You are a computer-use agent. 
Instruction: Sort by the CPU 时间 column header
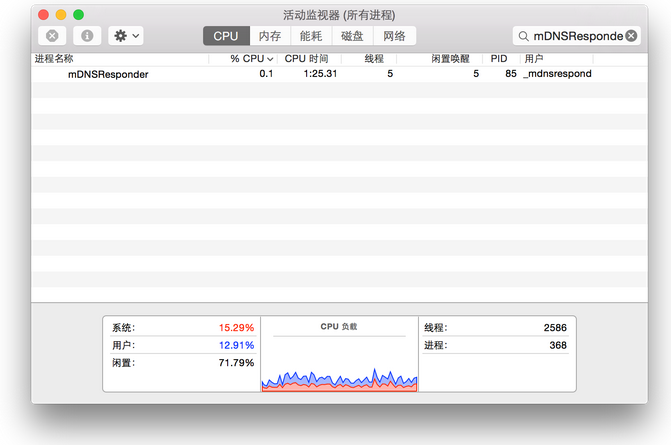click(307, 59)
